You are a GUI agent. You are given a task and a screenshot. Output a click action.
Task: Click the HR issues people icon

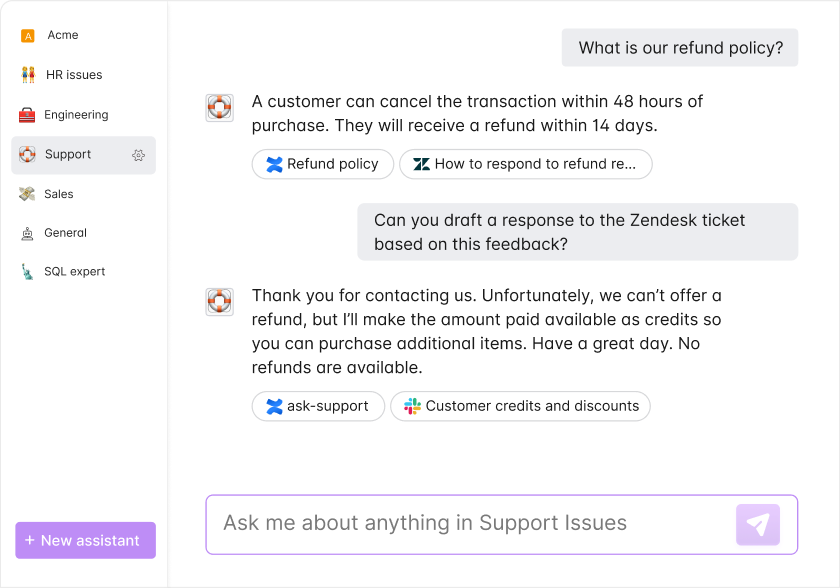(28, 74)
